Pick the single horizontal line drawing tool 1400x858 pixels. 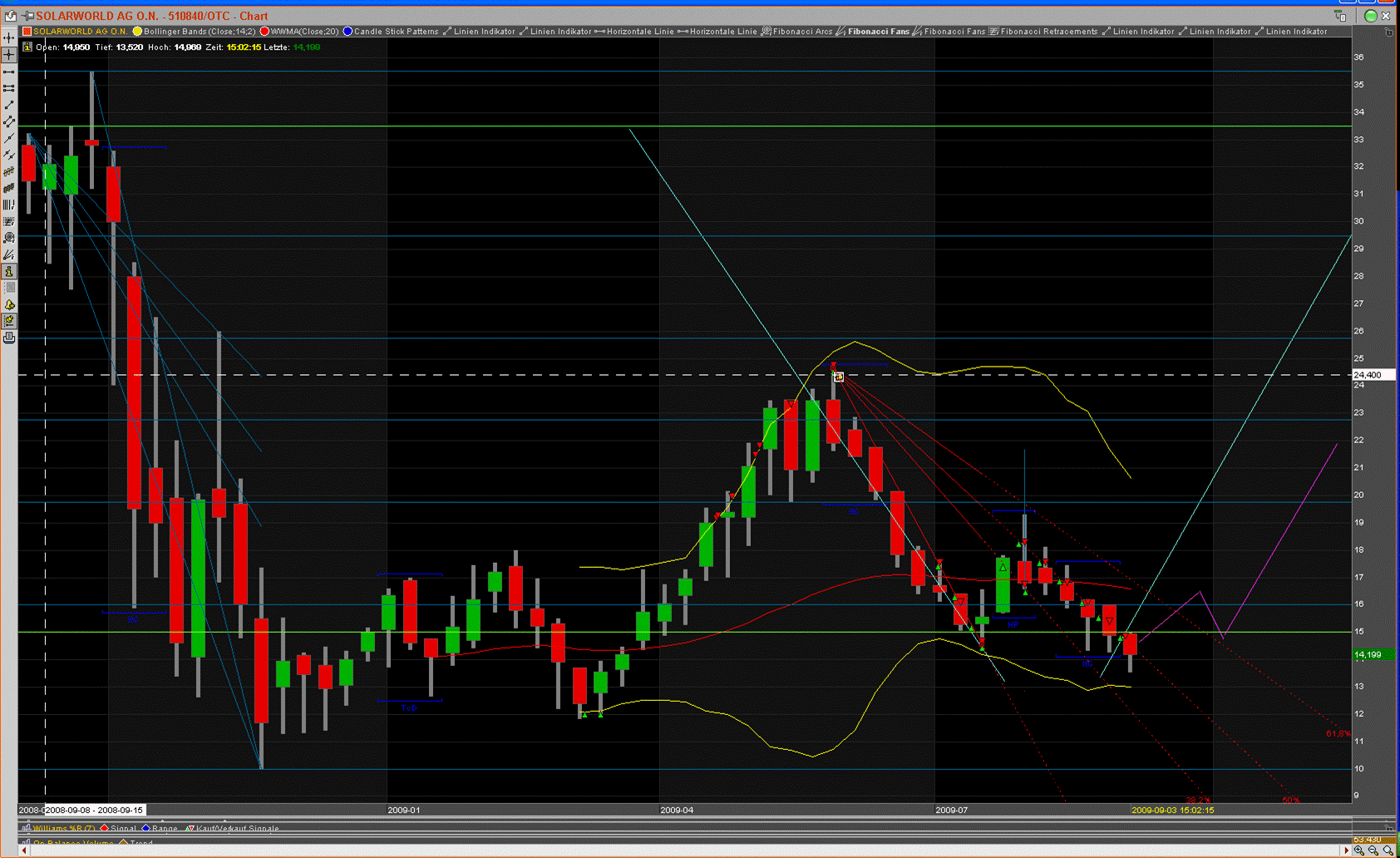9,71
